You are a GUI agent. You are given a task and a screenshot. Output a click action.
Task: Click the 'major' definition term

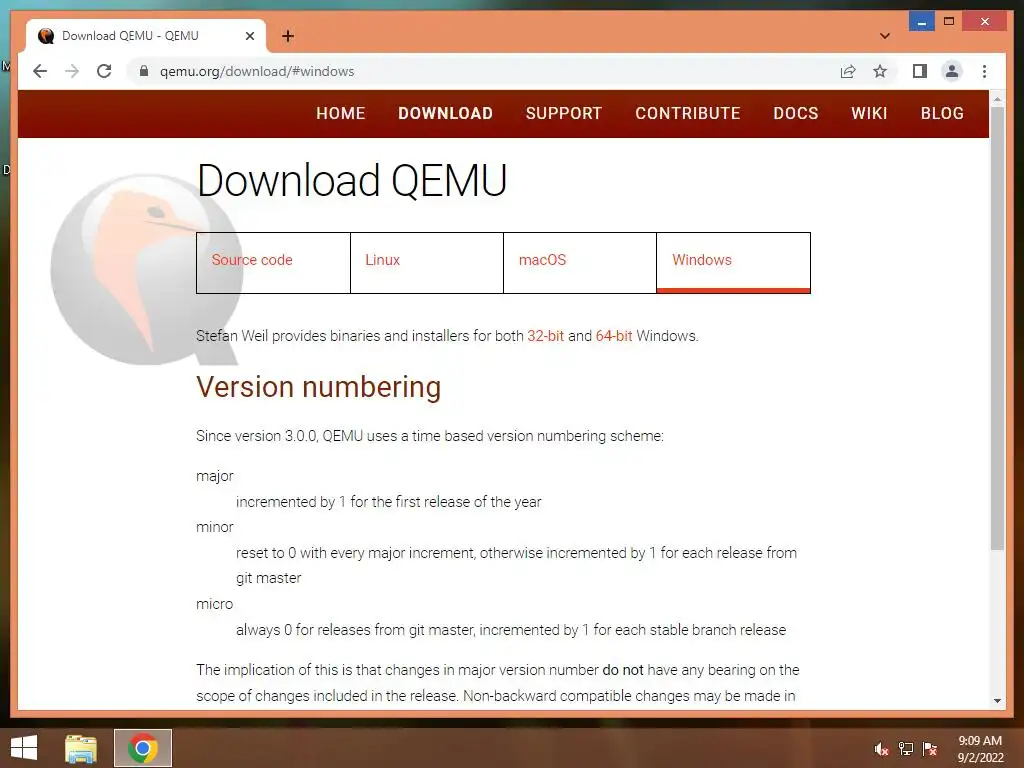click(215, 476)
